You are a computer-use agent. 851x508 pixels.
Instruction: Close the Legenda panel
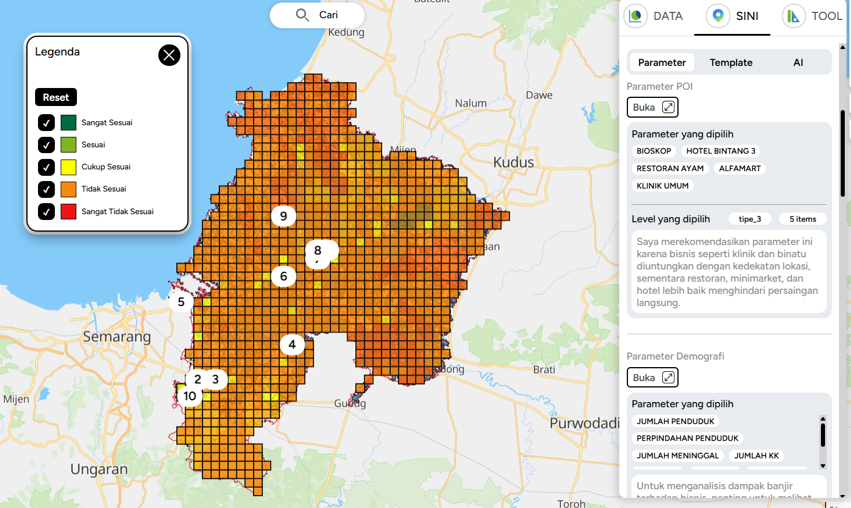click(x=169, y=55)
